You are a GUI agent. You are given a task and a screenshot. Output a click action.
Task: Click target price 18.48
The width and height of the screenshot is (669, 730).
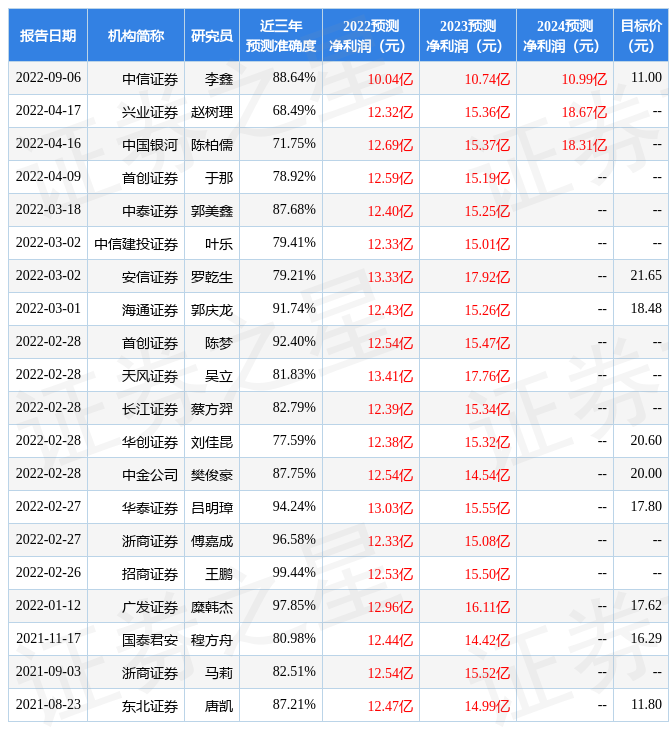coord(646,309)
